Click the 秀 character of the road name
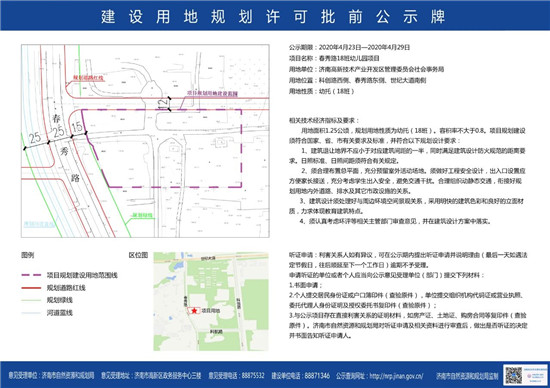This screenshot has height=388, width=550. tap(65, 152)
